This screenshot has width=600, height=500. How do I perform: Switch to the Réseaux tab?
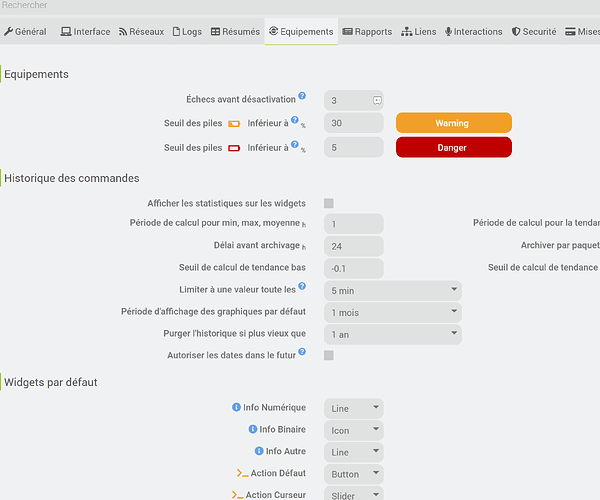click(140, 32)
